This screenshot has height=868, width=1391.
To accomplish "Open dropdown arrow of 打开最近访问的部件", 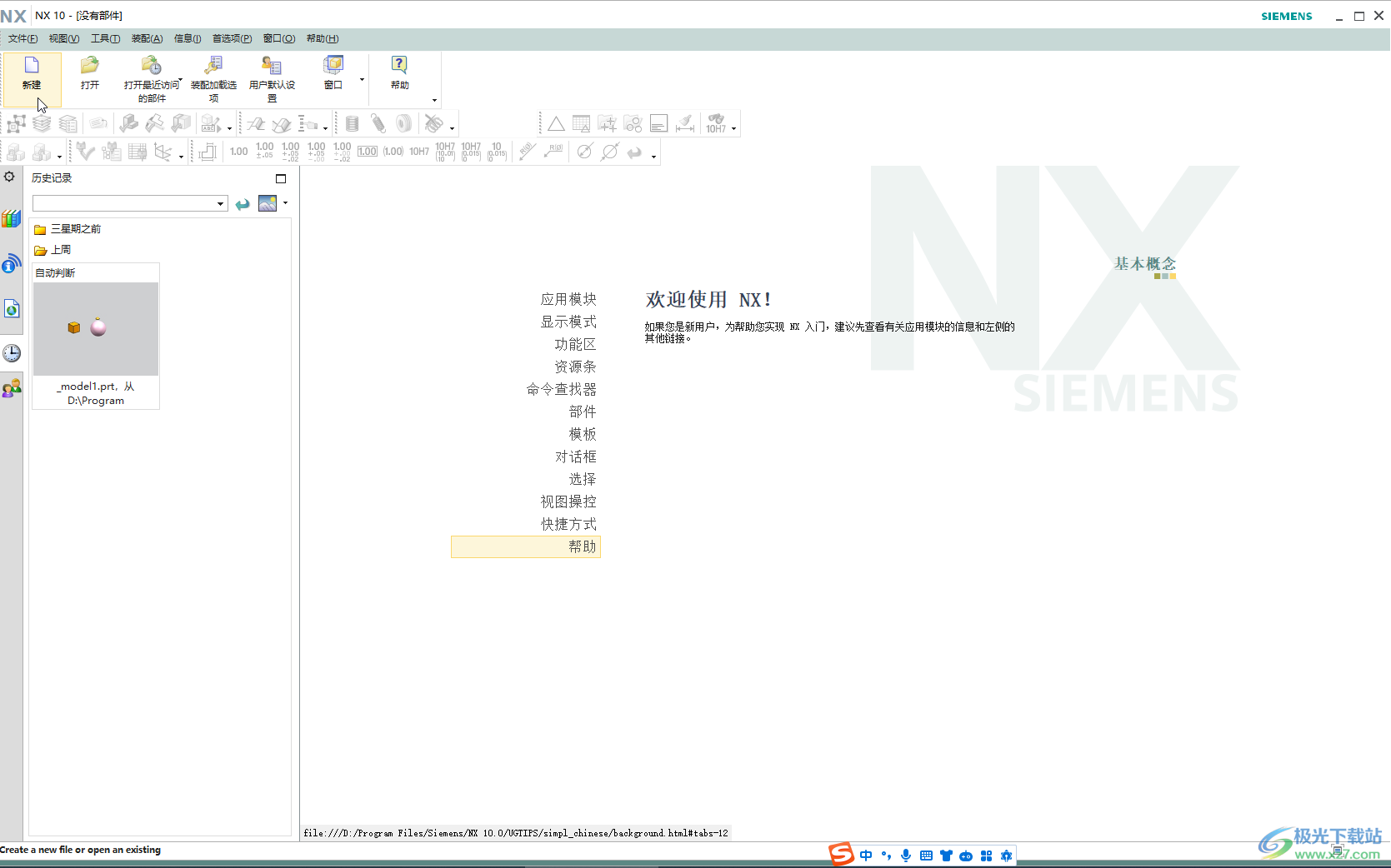I will 180,81.
